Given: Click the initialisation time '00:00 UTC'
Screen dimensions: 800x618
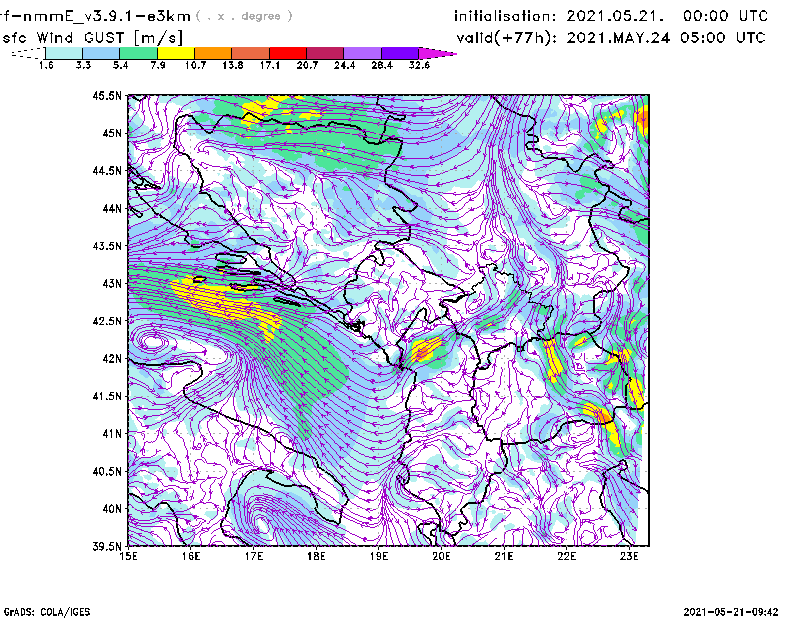Looking at the screenshot, I should 725,16.
